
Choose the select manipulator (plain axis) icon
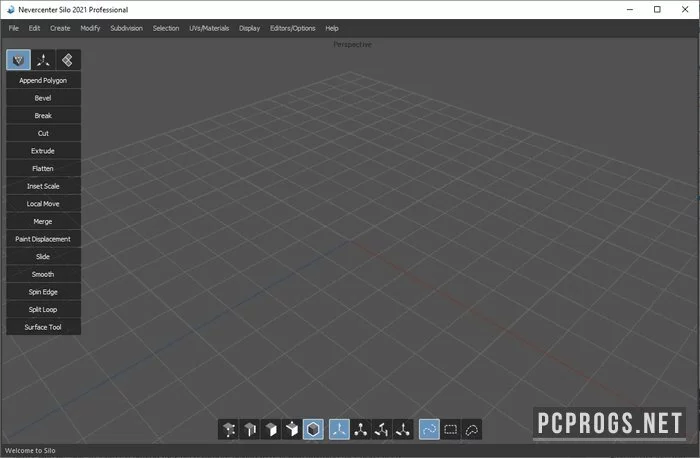[x=339, y=429]
